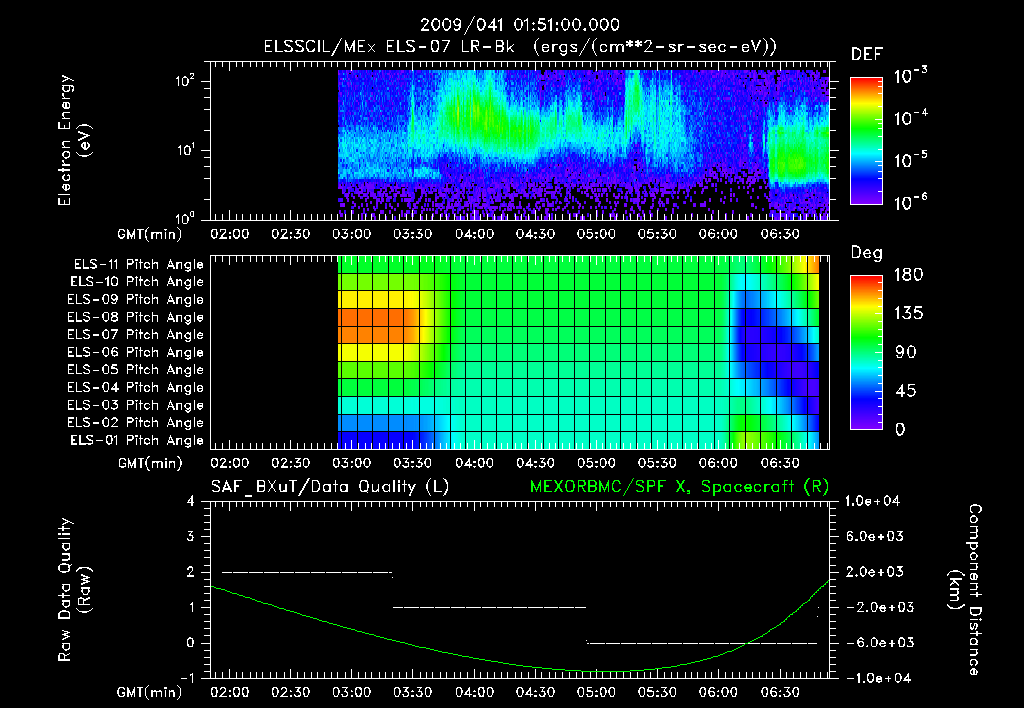Select the ELS-01 Pitch Angle label
This screenshot has height=708, width=1024.
pos(137,441)
